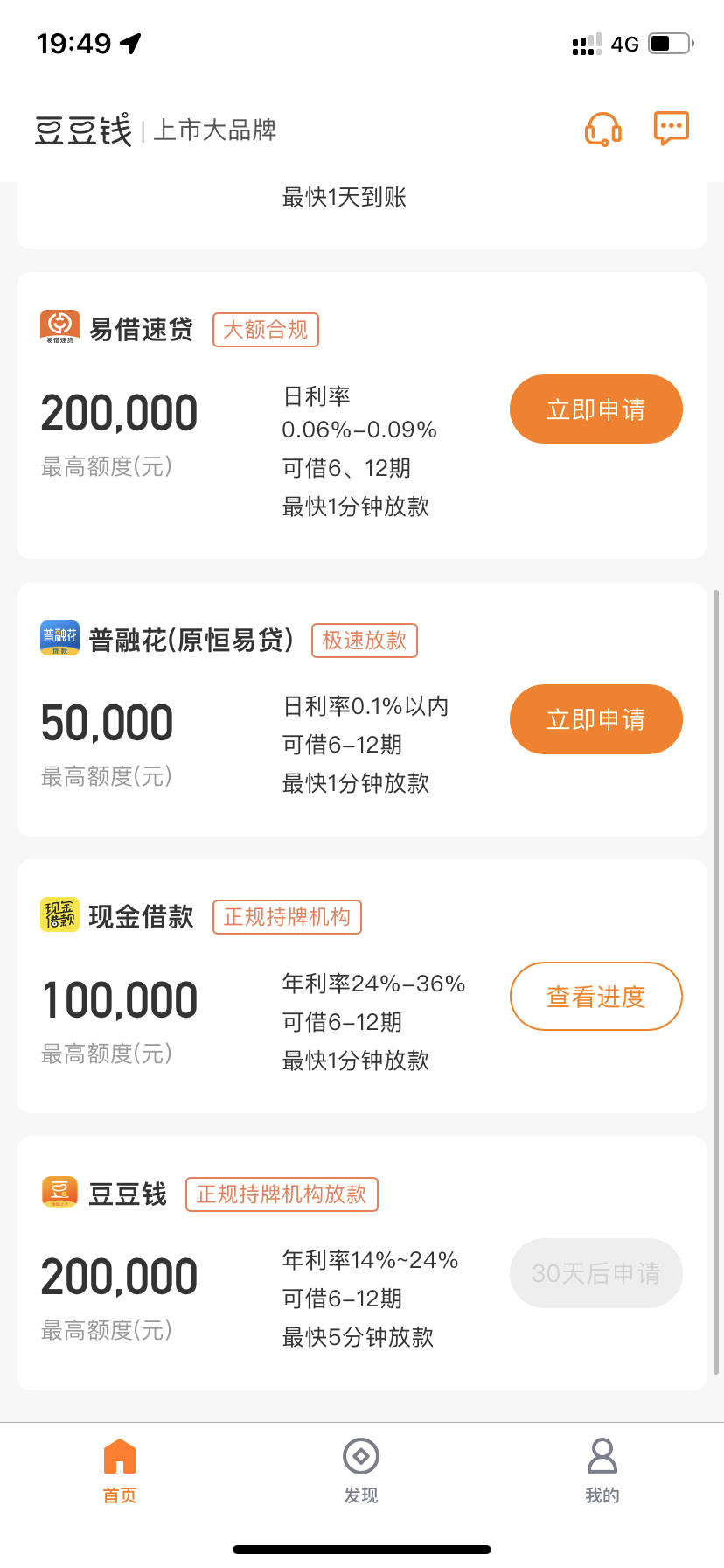Screen dimensions: 724x1568
Task: Tap the 正规持牌机构放款 label
Action: 282,1194
